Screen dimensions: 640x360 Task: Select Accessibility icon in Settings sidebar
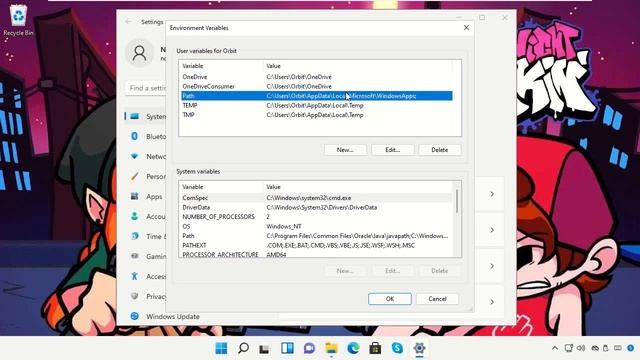[134, 276]
